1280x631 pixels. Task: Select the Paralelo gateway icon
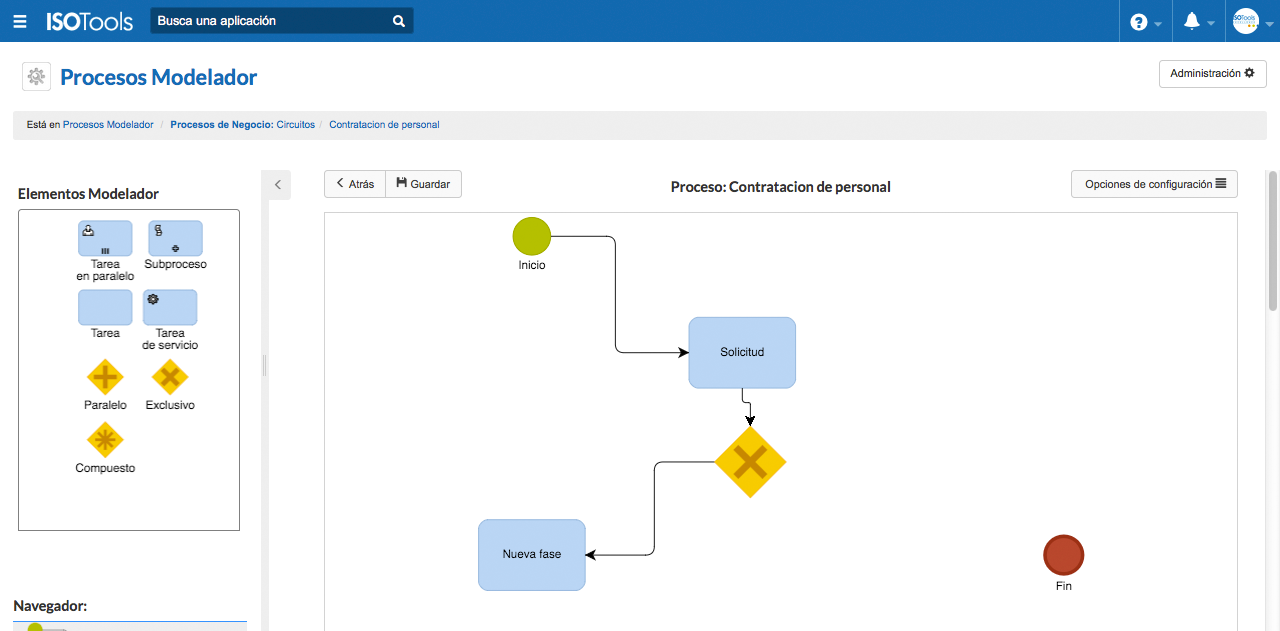[105, 378]
